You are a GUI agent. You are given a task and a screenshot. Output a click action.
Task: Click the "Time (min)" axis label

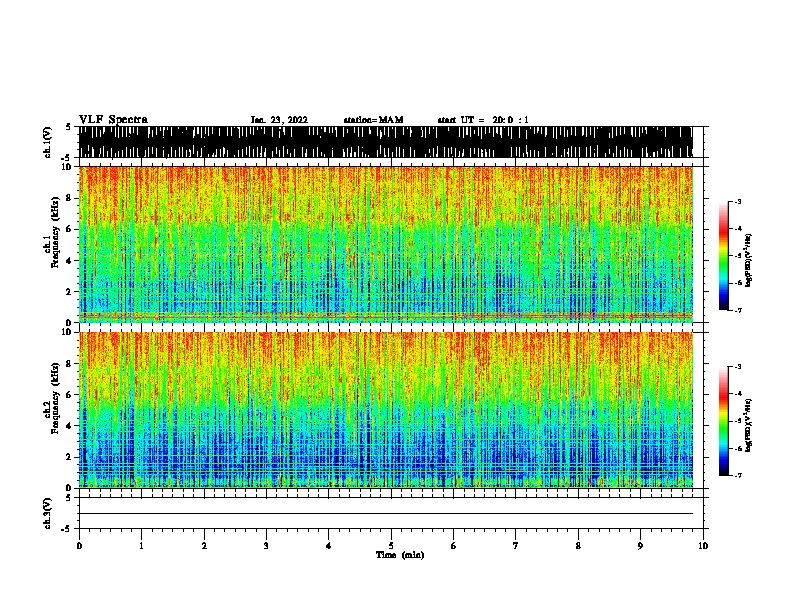[x=400, y=555]
